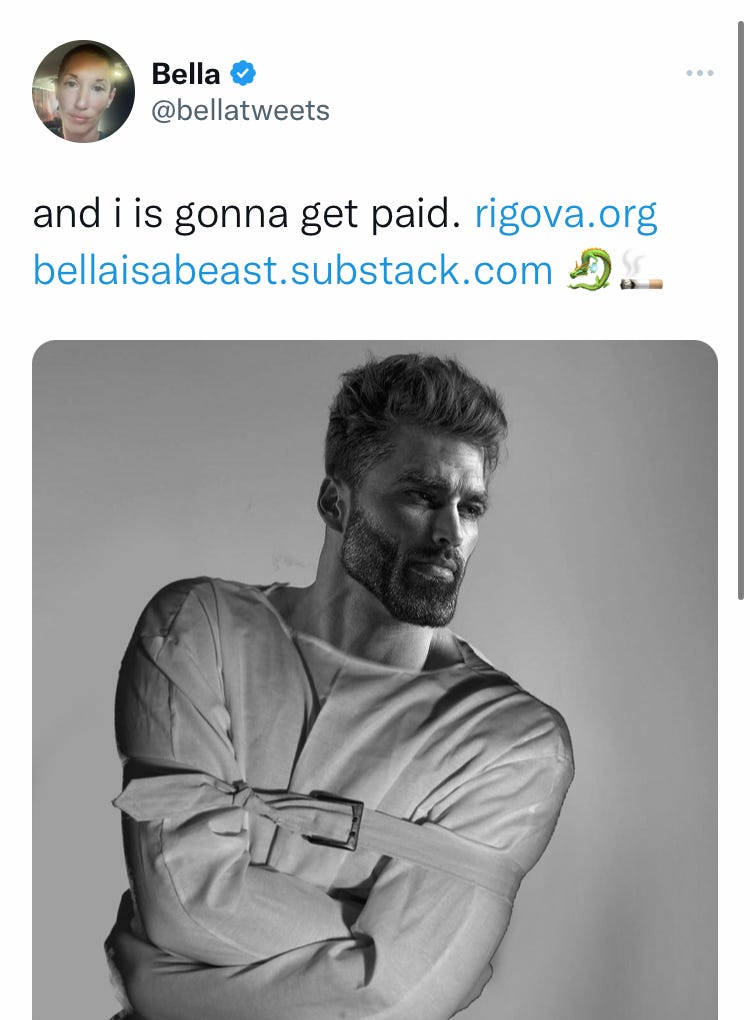Click the word "gonna" in the tweet text

(x=231, y=216)
